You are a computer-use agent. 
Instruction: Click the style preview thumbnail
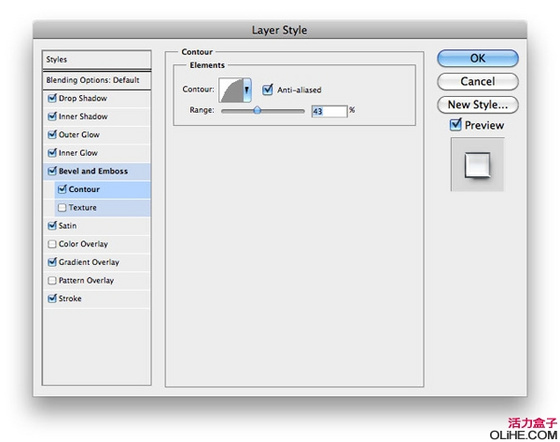(x=477, y=165)
